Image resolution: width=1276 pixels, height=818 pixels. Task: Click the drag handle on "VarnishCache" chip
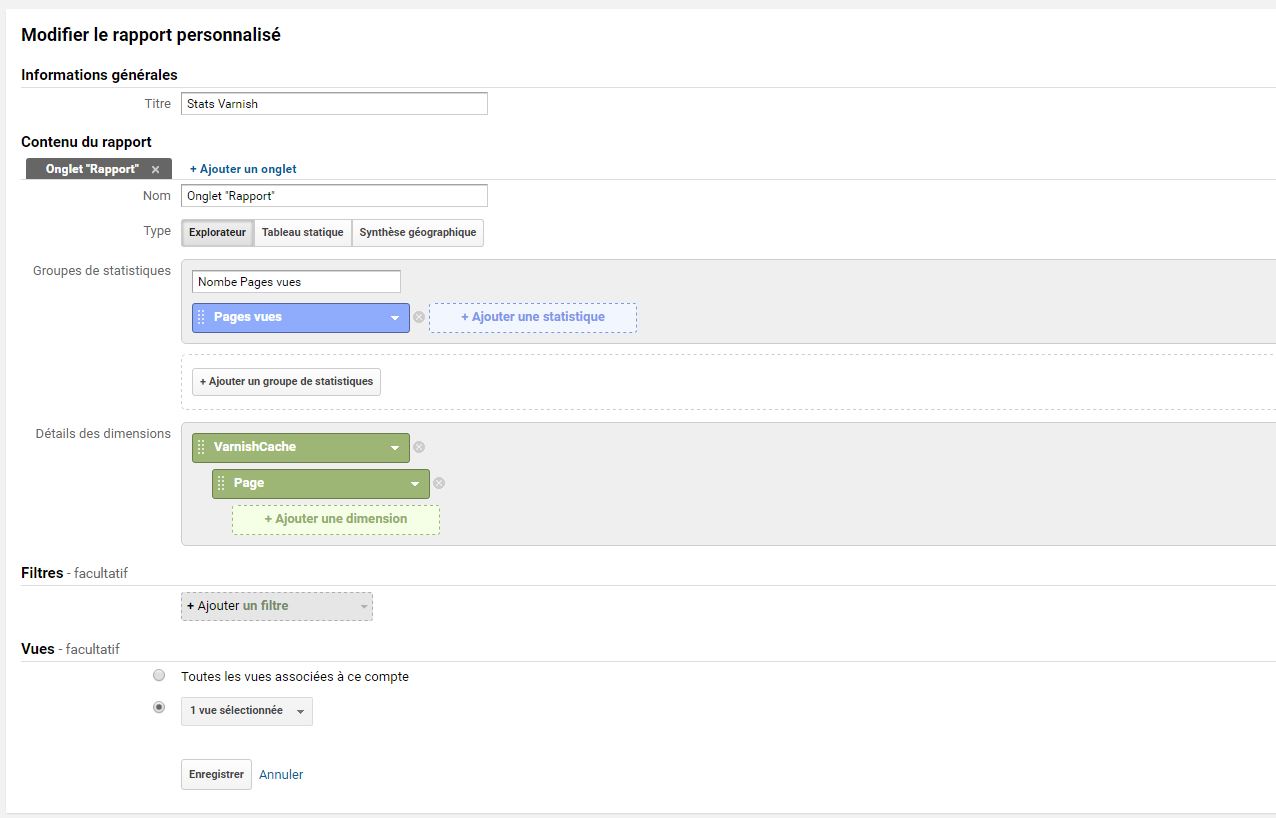(x=201, y=447)
